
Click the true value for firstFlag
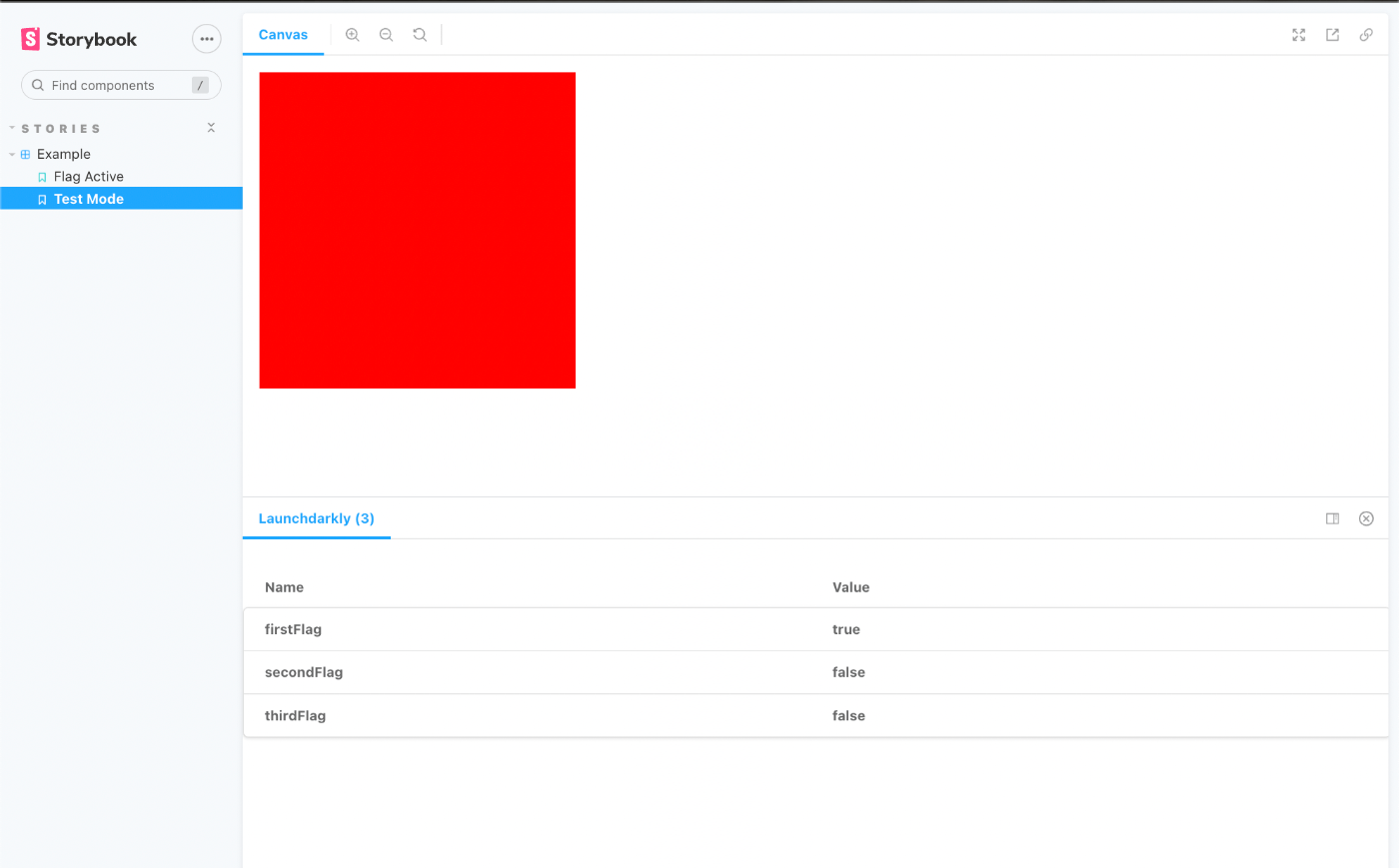tap(845, 629)
